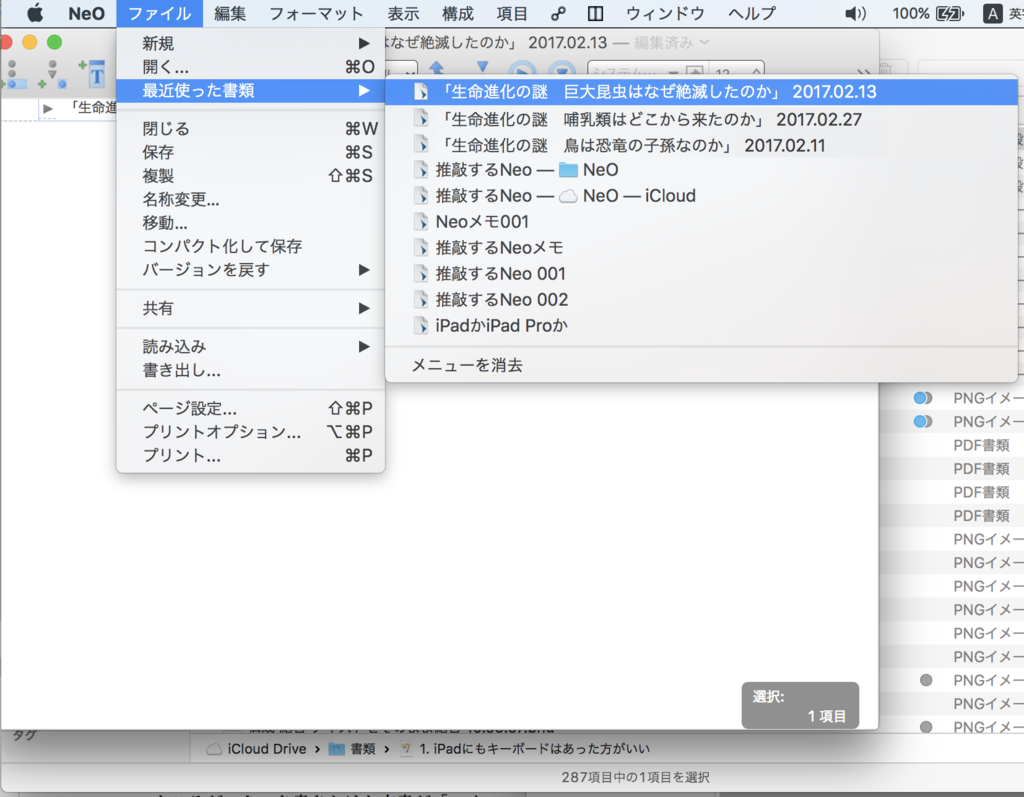The height and width of the screenshot is (797, 1024).
Task: Open recent 推敲するNeo in iCloud
Action: 701,196
